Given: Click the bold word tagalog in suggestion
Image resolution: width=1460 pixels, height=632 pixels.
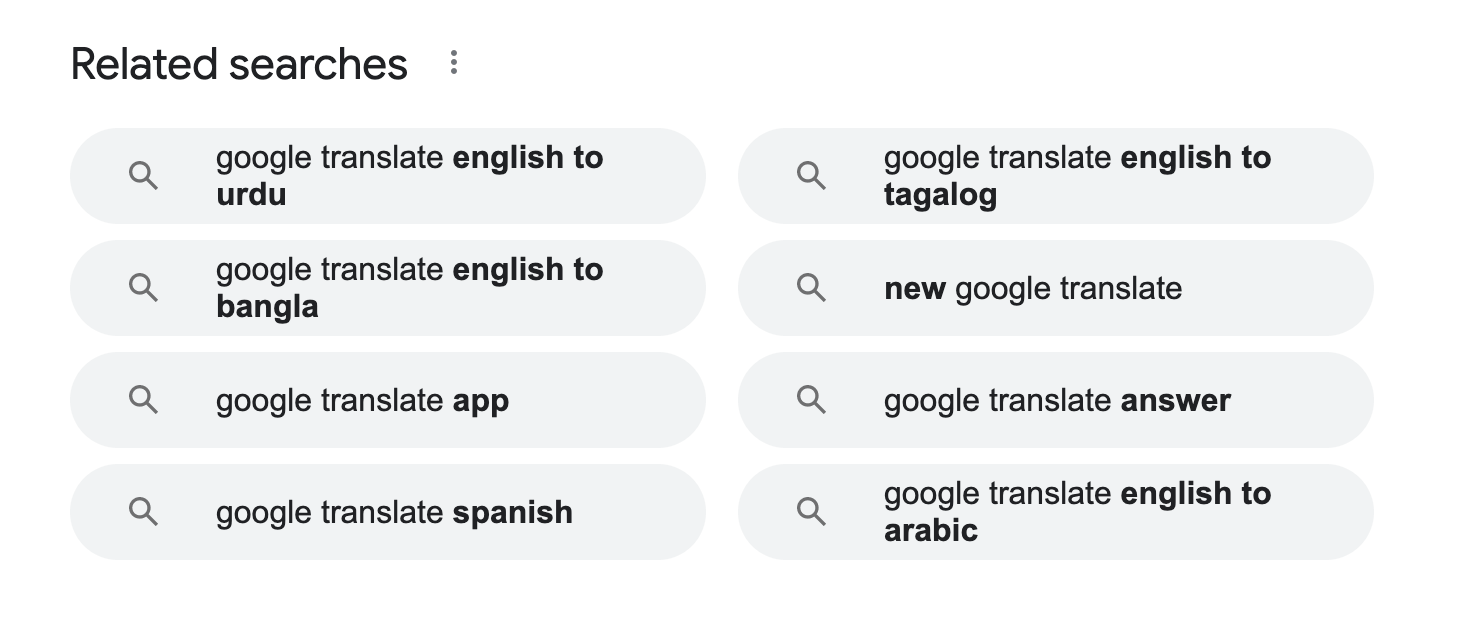Looking at the screenshot, I should (940, 195).
